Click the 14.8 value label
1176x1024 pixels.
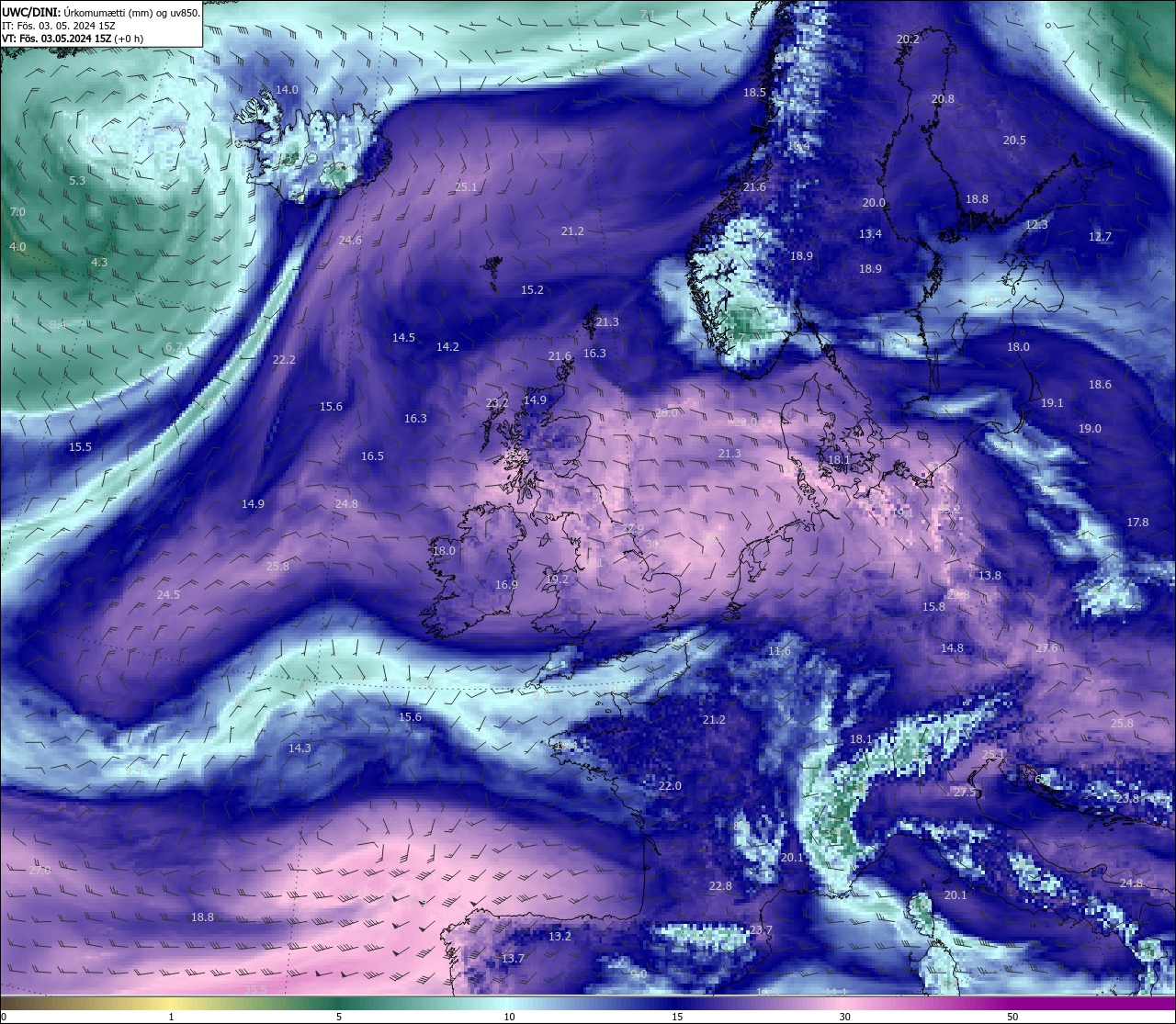point(952,648)
